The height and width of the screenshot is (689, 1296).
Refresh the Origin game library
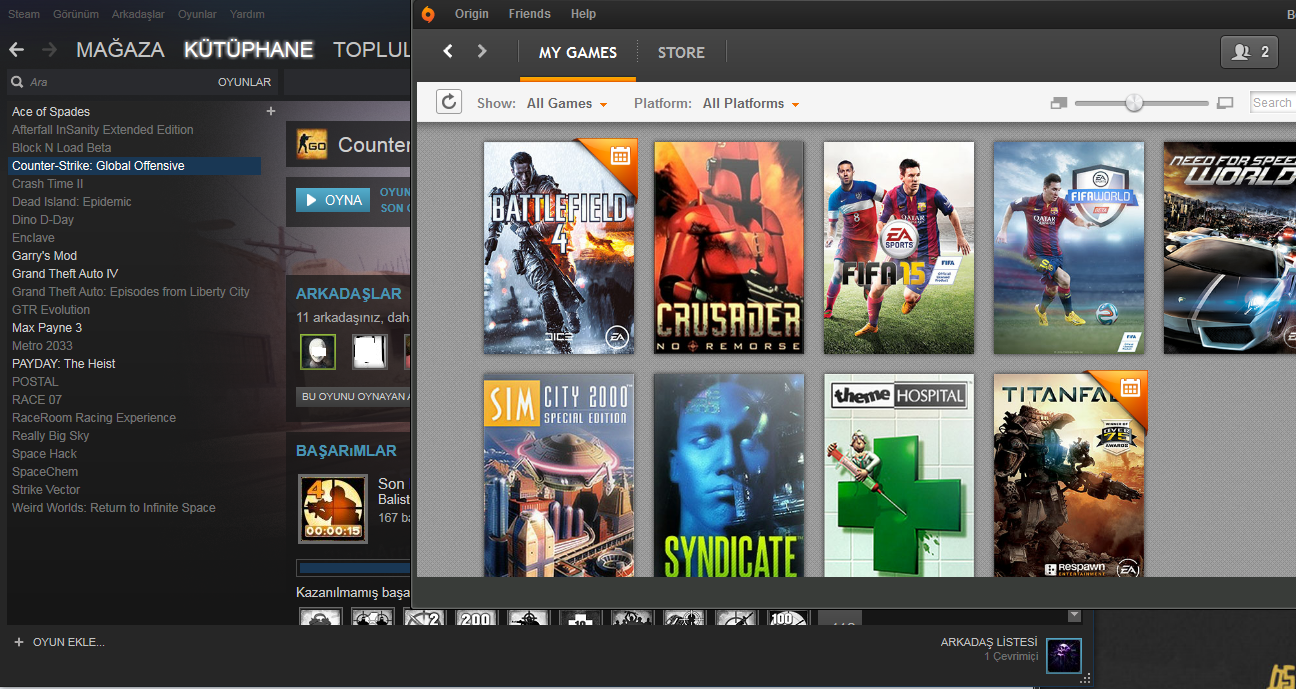tap(449, 102)
